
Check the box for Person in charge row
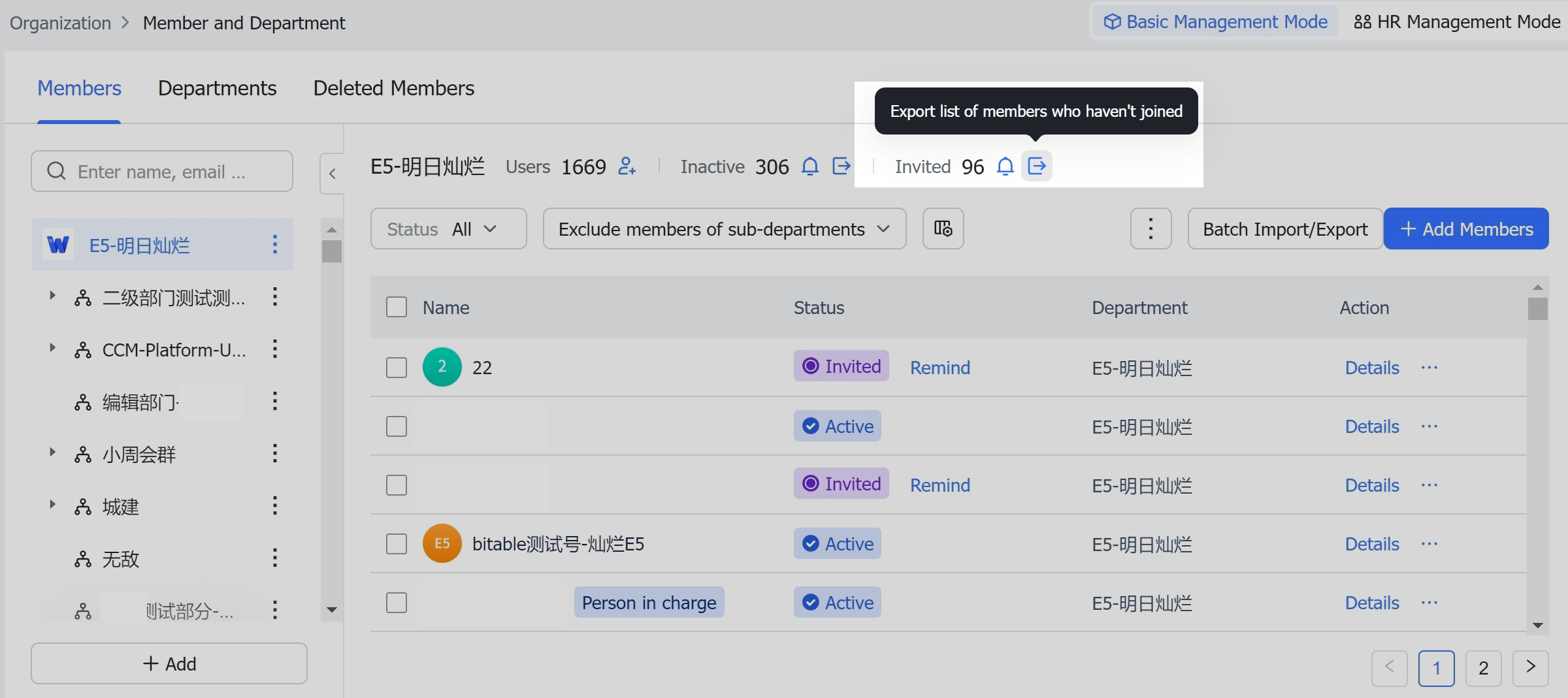[397, 603]
